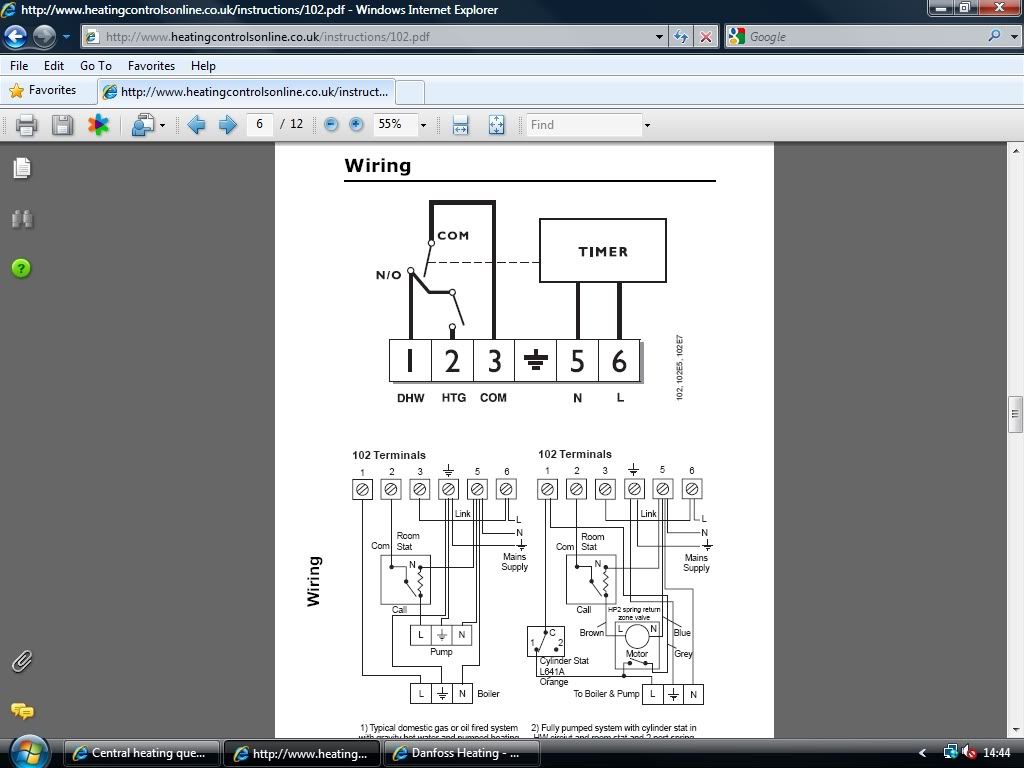Select the fit full page icon
The width and height of the screenshot is (1024, 768).
tap(496, 125)
